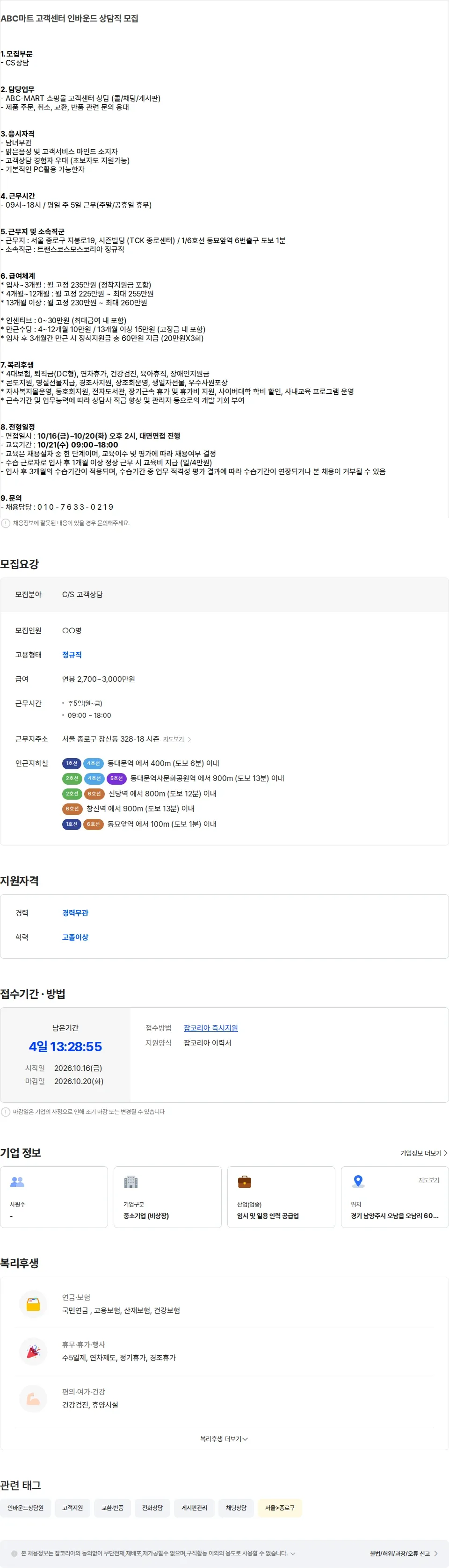
Task: Click info icon beside 마감일 조기 마감 notice
Action: [x=6, y=1112]
